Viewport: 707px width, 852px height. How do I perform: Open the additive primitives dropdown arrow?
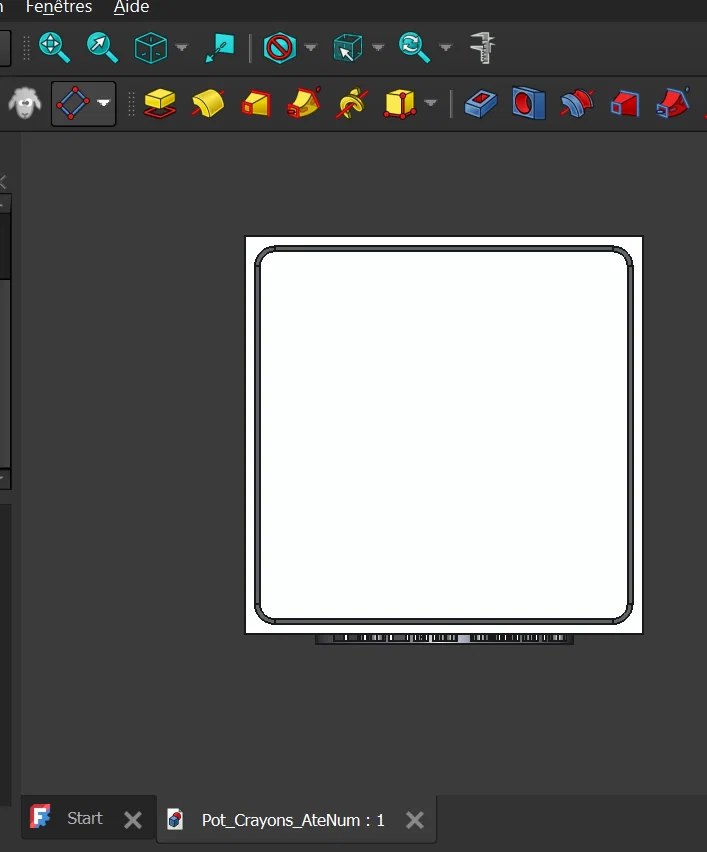click(x=430, y=103)
